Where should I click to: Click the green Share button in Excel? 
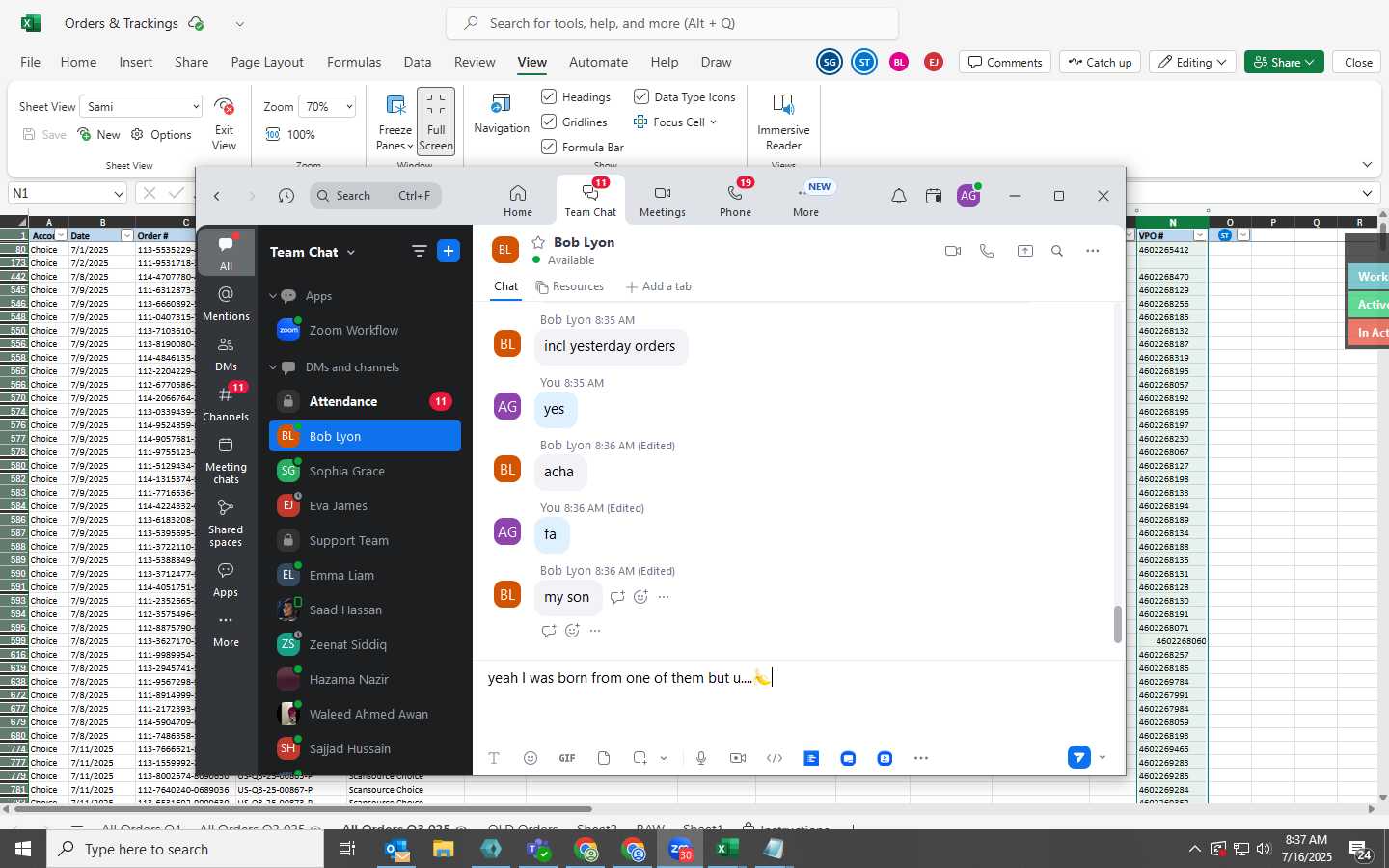click(1284, 62)
